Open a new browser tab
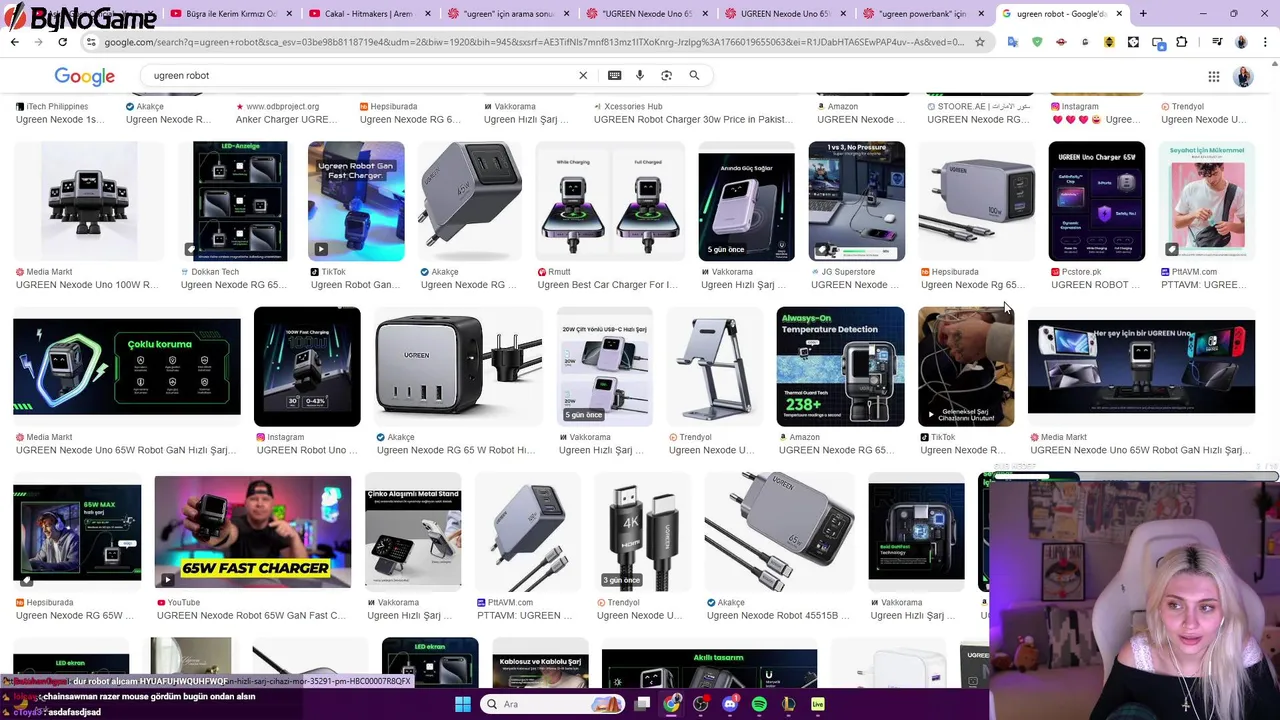The width and height of the screenshot is (1280, 720). [x=1143, y=14]
